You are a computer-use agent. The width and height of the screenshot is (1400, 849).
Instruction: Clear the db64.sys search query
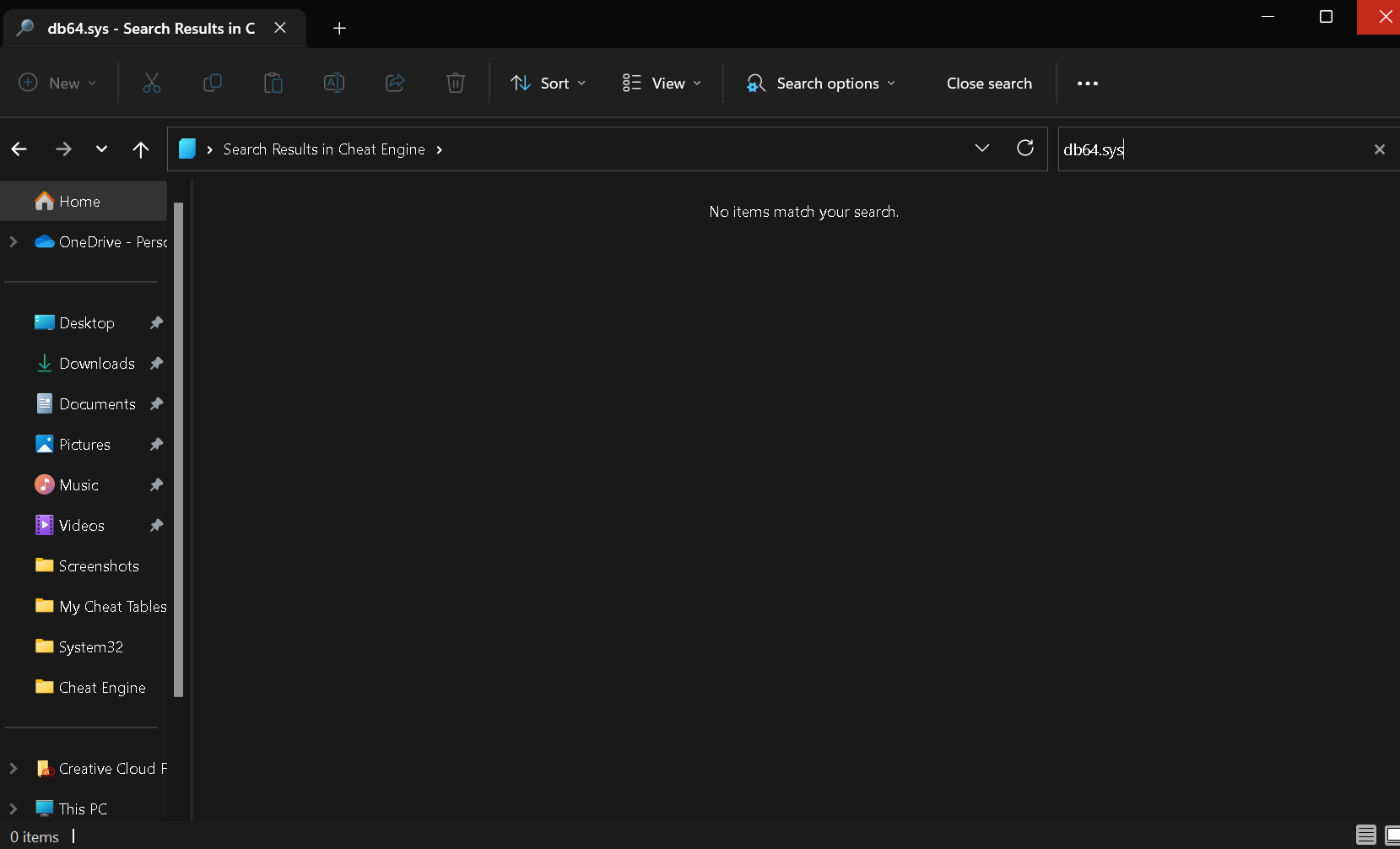click(1380, 149)
